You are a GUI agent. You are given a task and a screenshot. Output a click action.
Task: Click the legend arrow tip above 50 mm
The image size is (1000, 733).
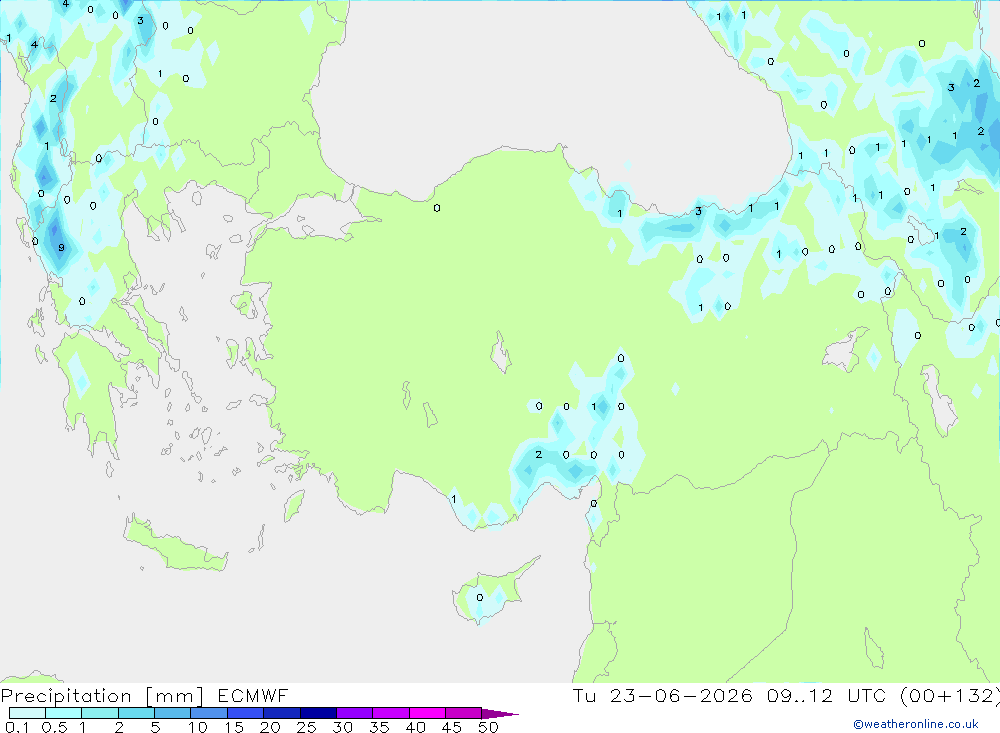click(500, 714)
